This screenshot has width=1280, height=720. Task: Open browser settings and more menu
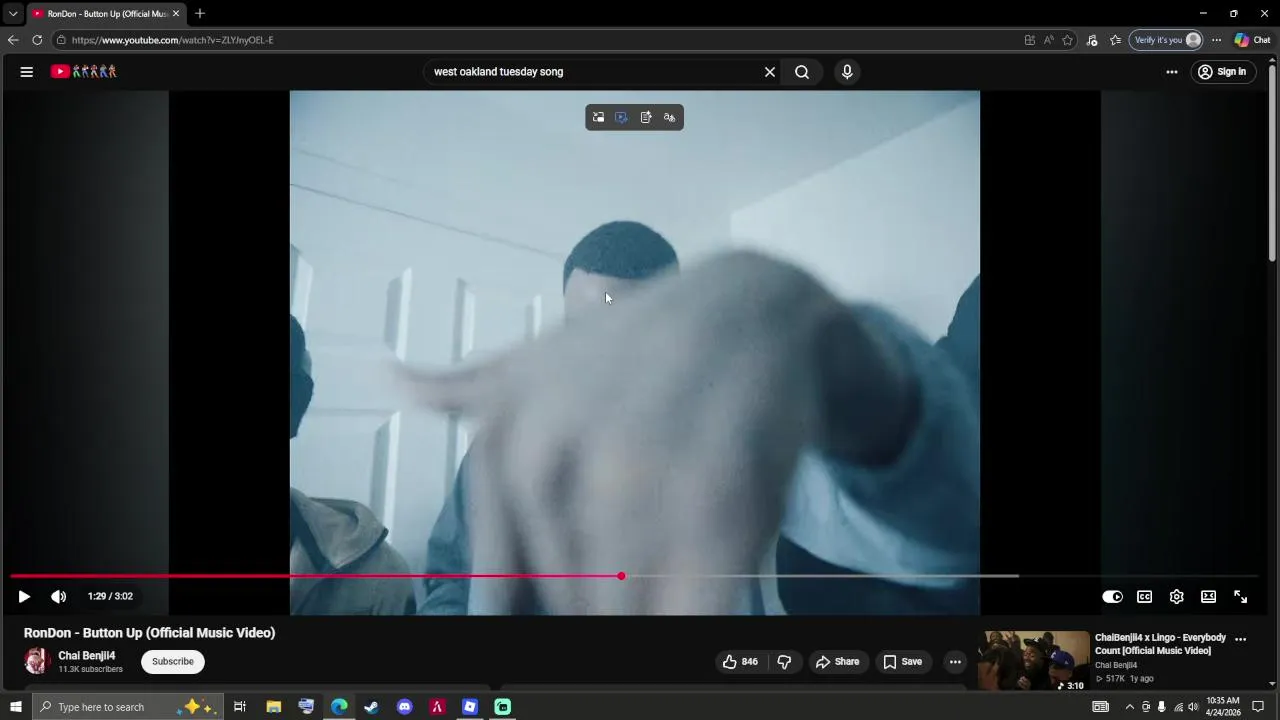1216,40
